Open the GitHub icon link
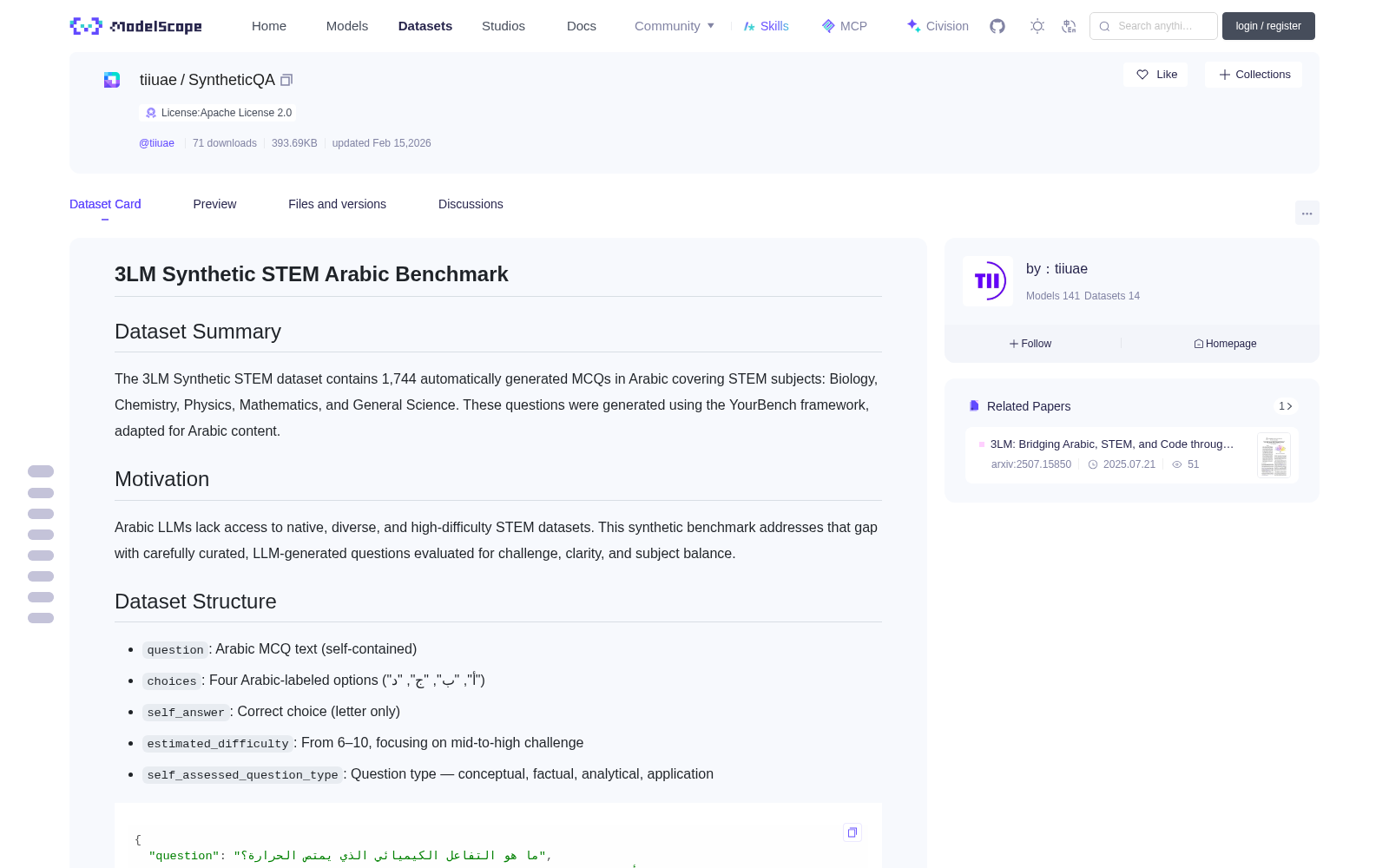The width and height of the screenshot is (1389, 868). 997,26
